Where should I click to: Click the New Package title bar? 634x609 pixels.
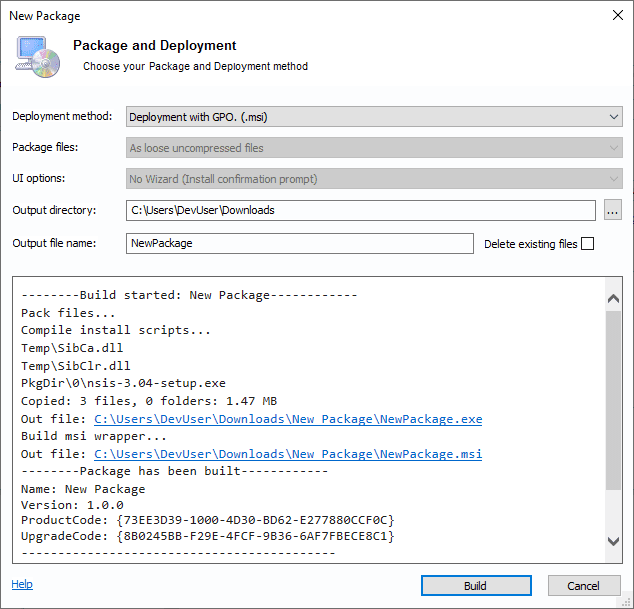[300, 15]
